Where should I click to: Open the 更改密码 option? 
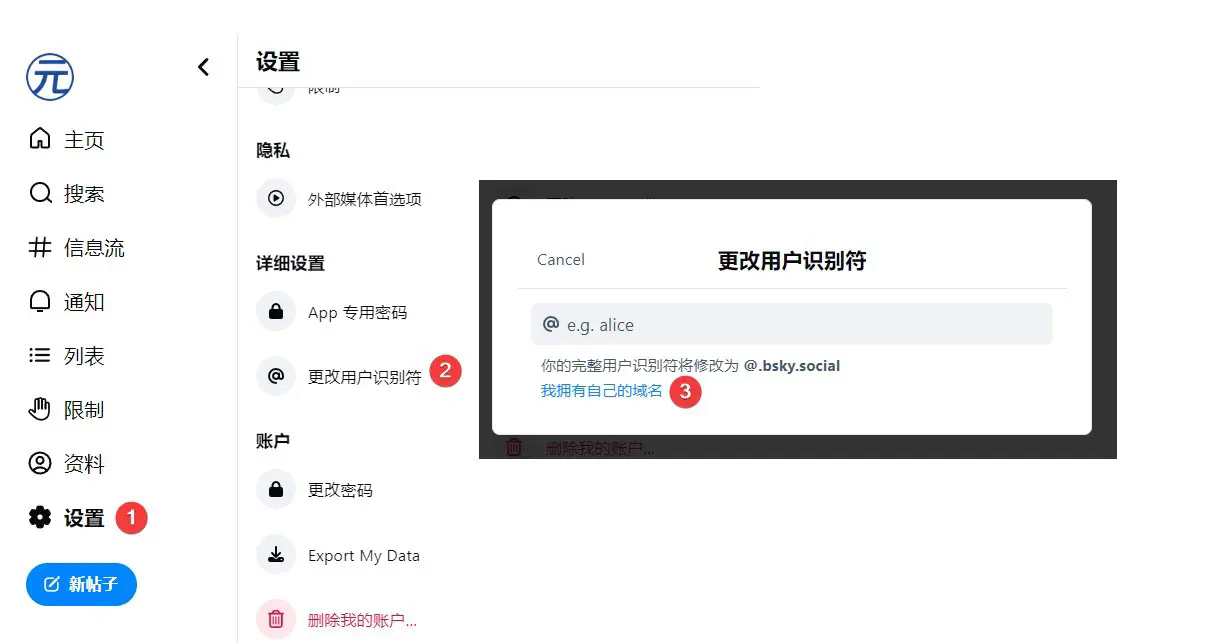[x=275, y=489]
